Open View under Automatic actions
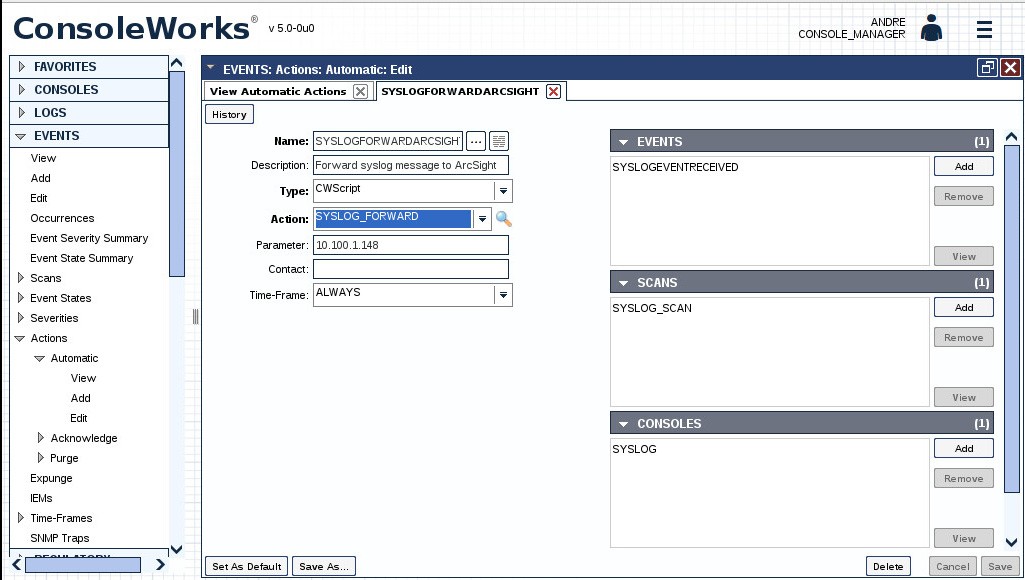The height and width of the screenshot is (580, 1025). coord(83,378)
